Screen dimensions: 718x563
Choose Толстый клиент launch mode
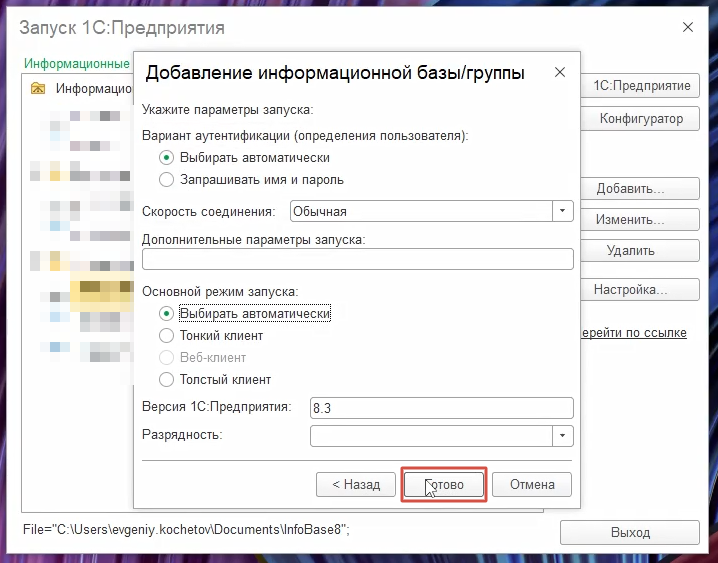167,380
